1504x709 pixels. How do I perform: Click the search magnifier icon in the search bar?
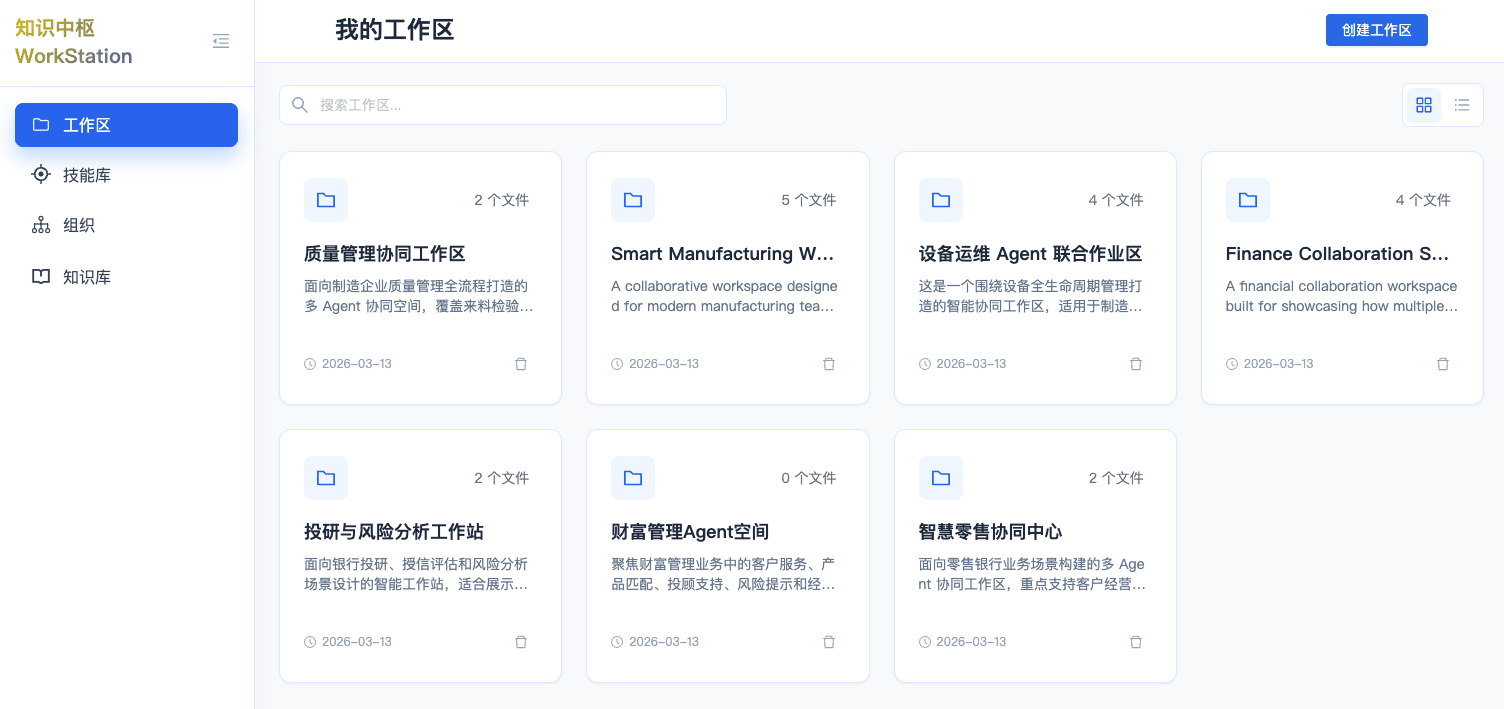(x=300, y=105)
